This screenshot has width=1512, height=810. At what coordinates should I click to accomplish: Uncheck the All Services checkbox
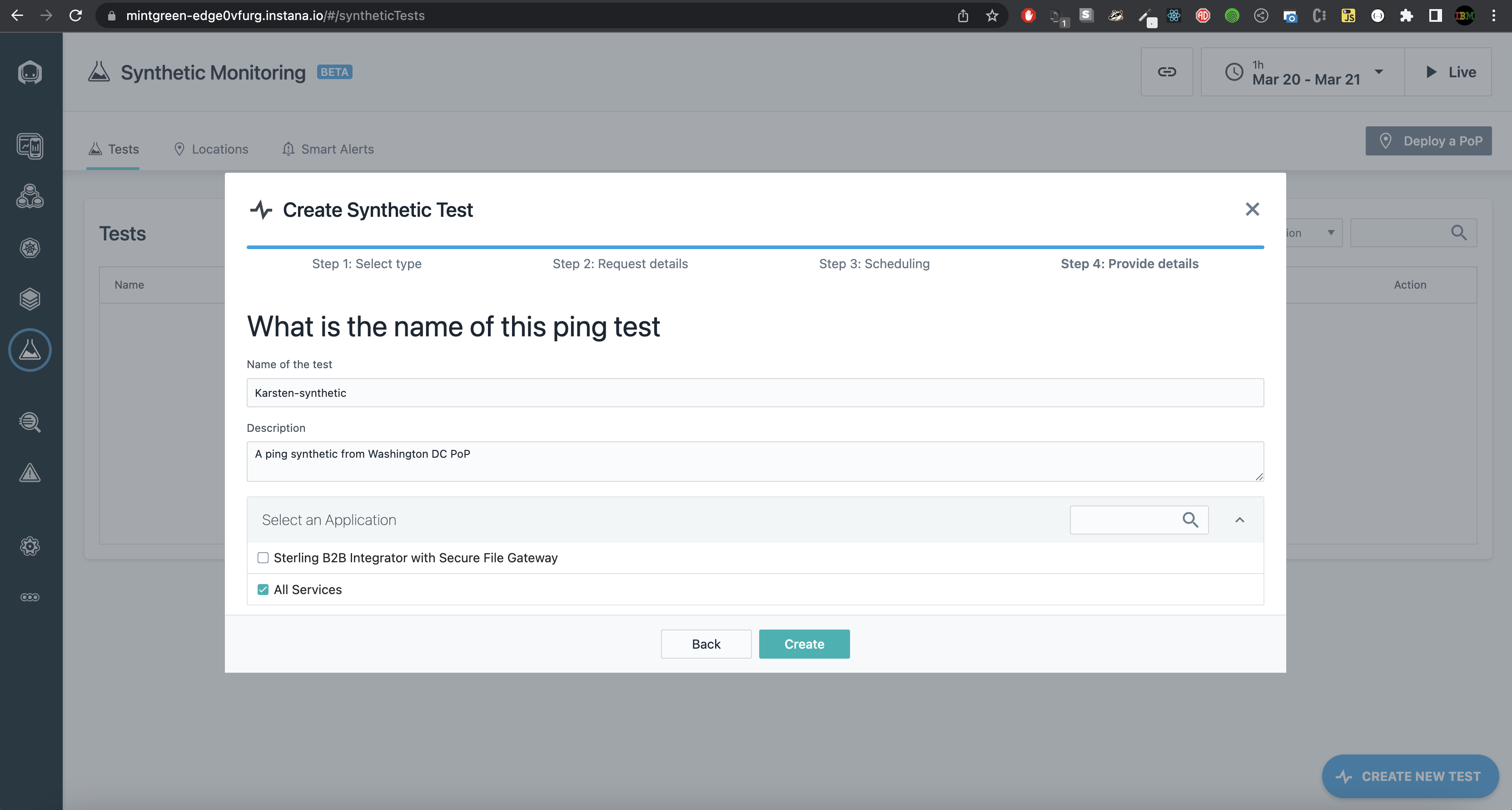pos(263,590)
